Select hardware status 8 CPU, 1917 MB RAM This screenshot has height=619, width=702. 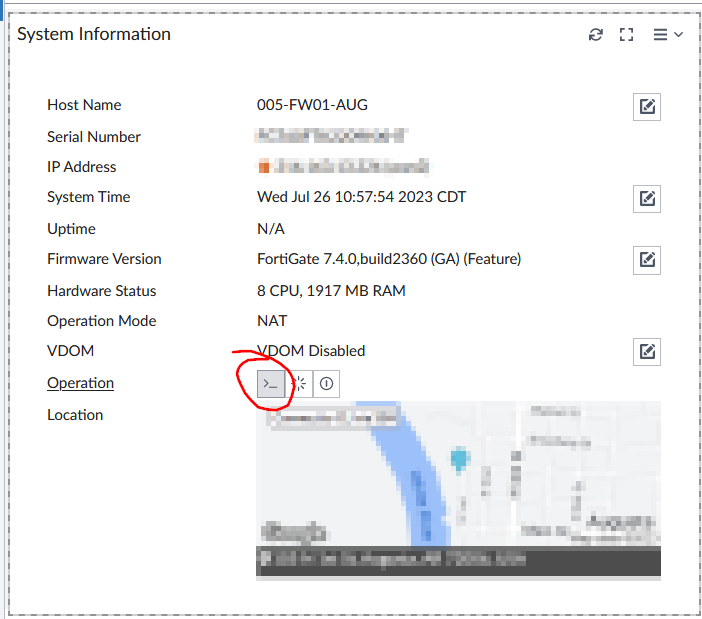331,291
